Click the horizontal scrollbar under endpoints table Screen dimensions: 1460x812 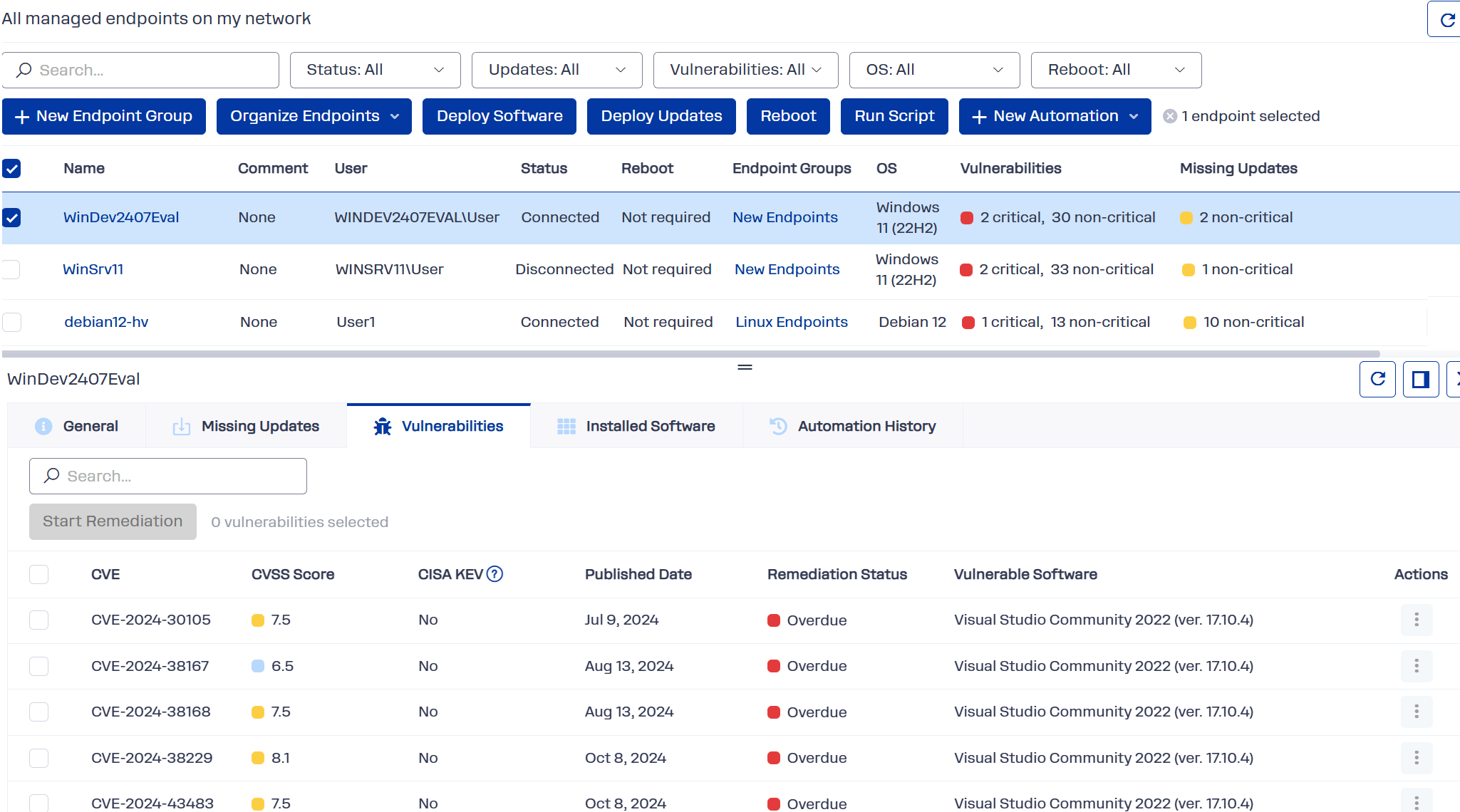(691, 353)
